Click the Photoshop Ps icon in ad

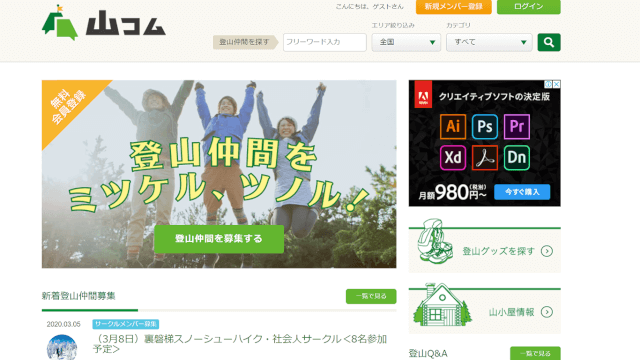click(484, 127)
